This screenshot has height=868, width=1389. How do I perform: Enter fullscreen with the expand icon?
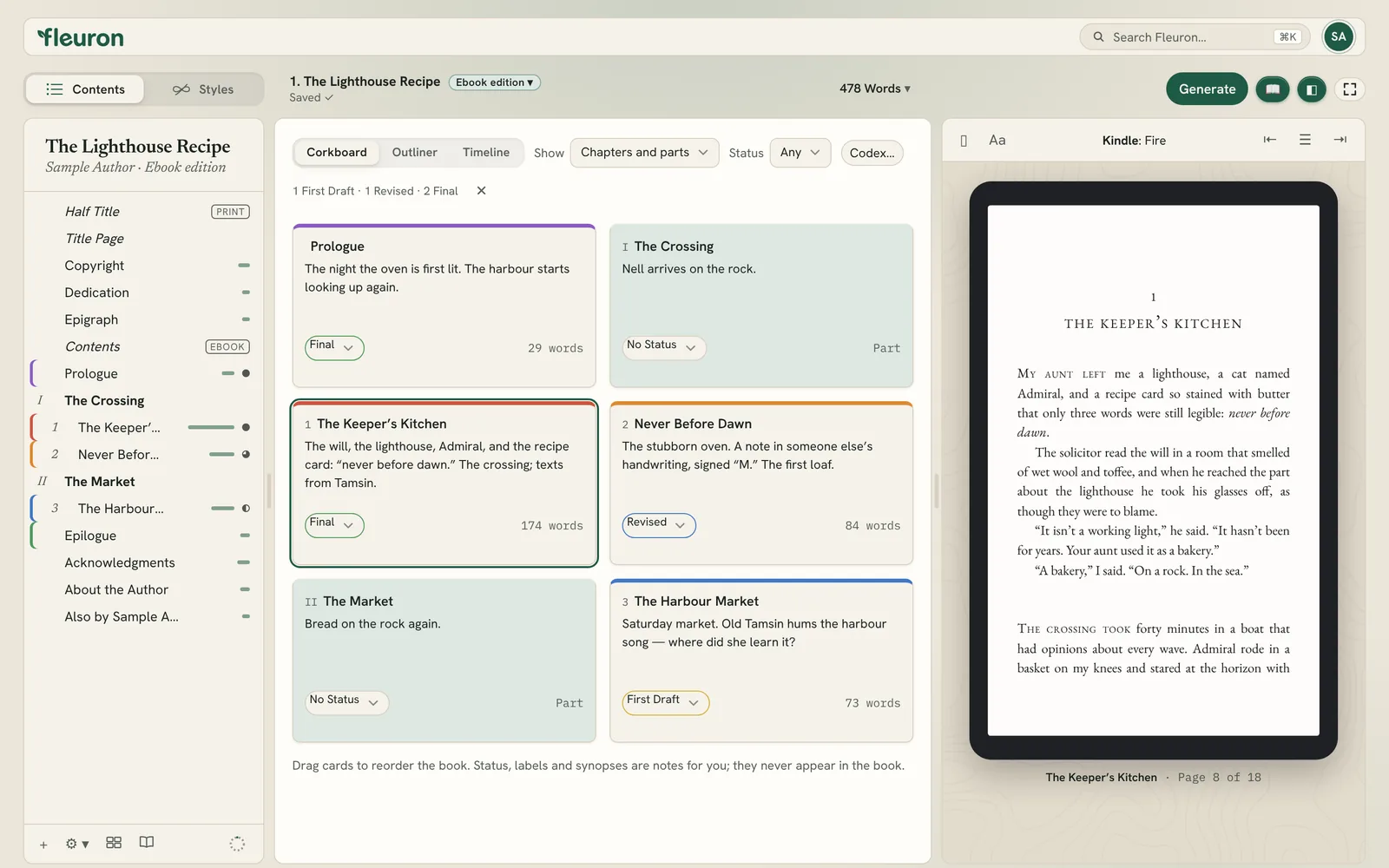(x=1350, y=89)
